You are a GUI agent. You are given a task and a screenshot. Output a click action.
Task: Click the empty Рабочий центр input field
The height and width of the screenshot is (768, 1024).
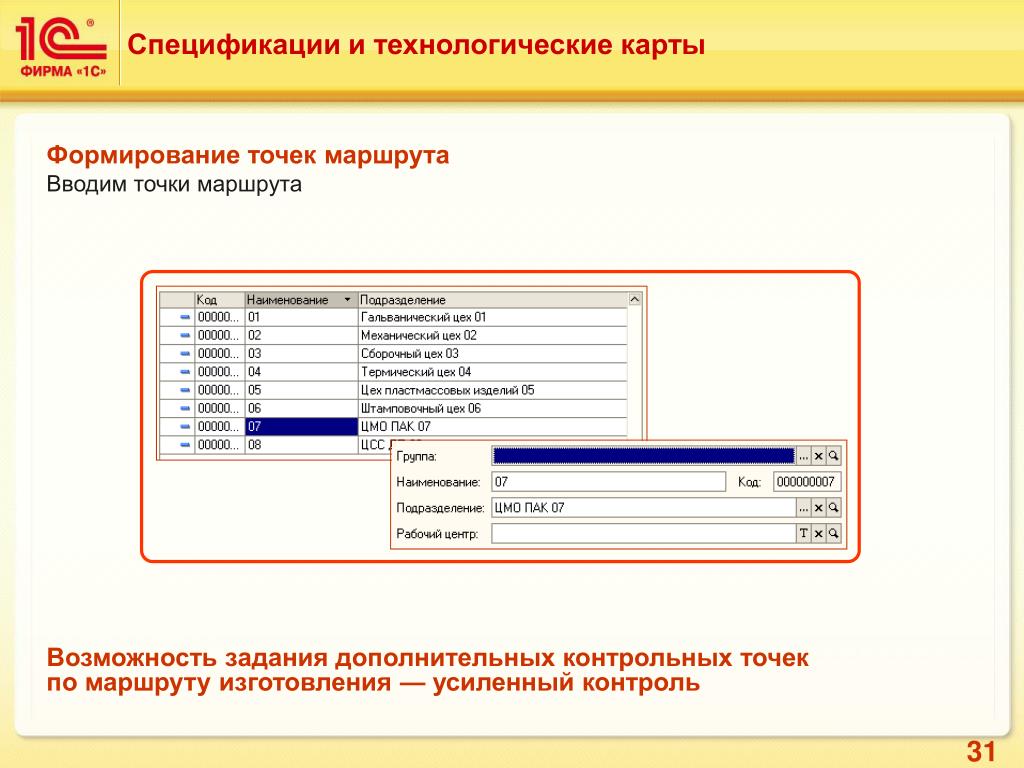643,534
